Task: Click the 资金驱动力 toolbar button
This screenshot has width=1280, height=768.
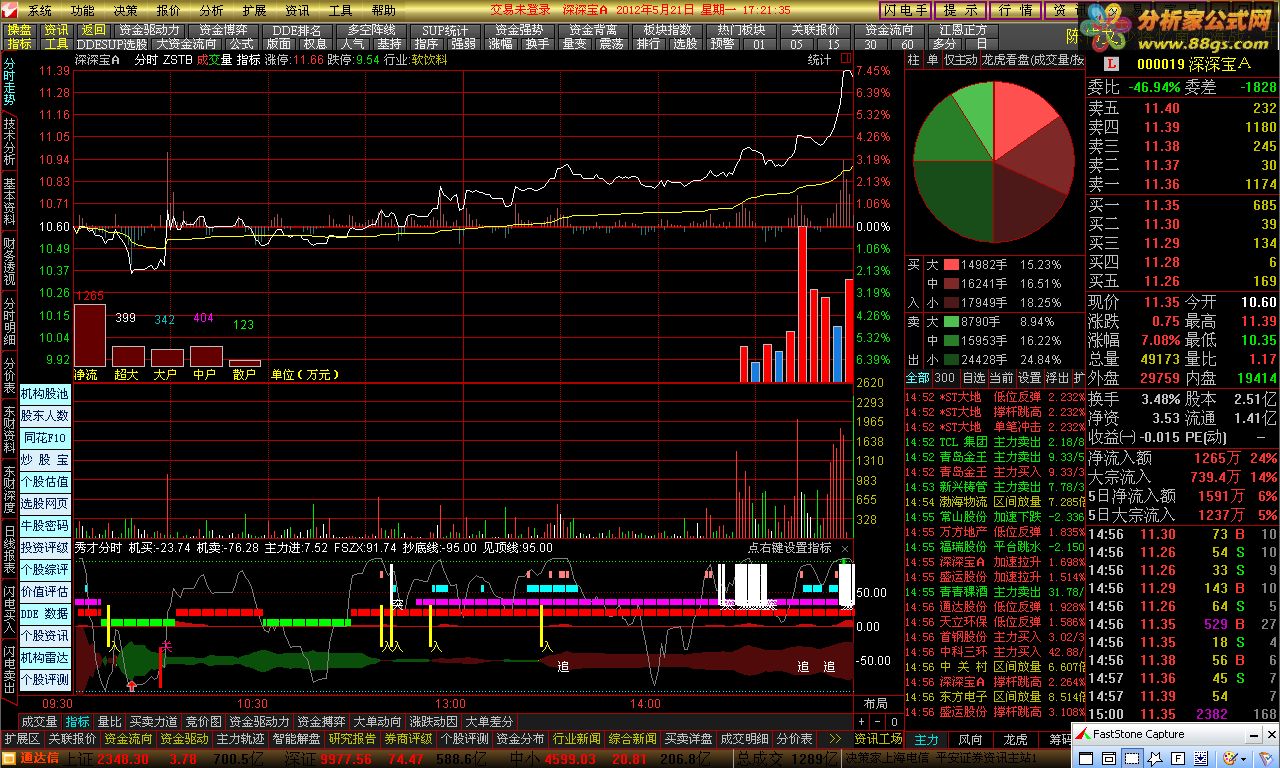Action: [149, 30]
